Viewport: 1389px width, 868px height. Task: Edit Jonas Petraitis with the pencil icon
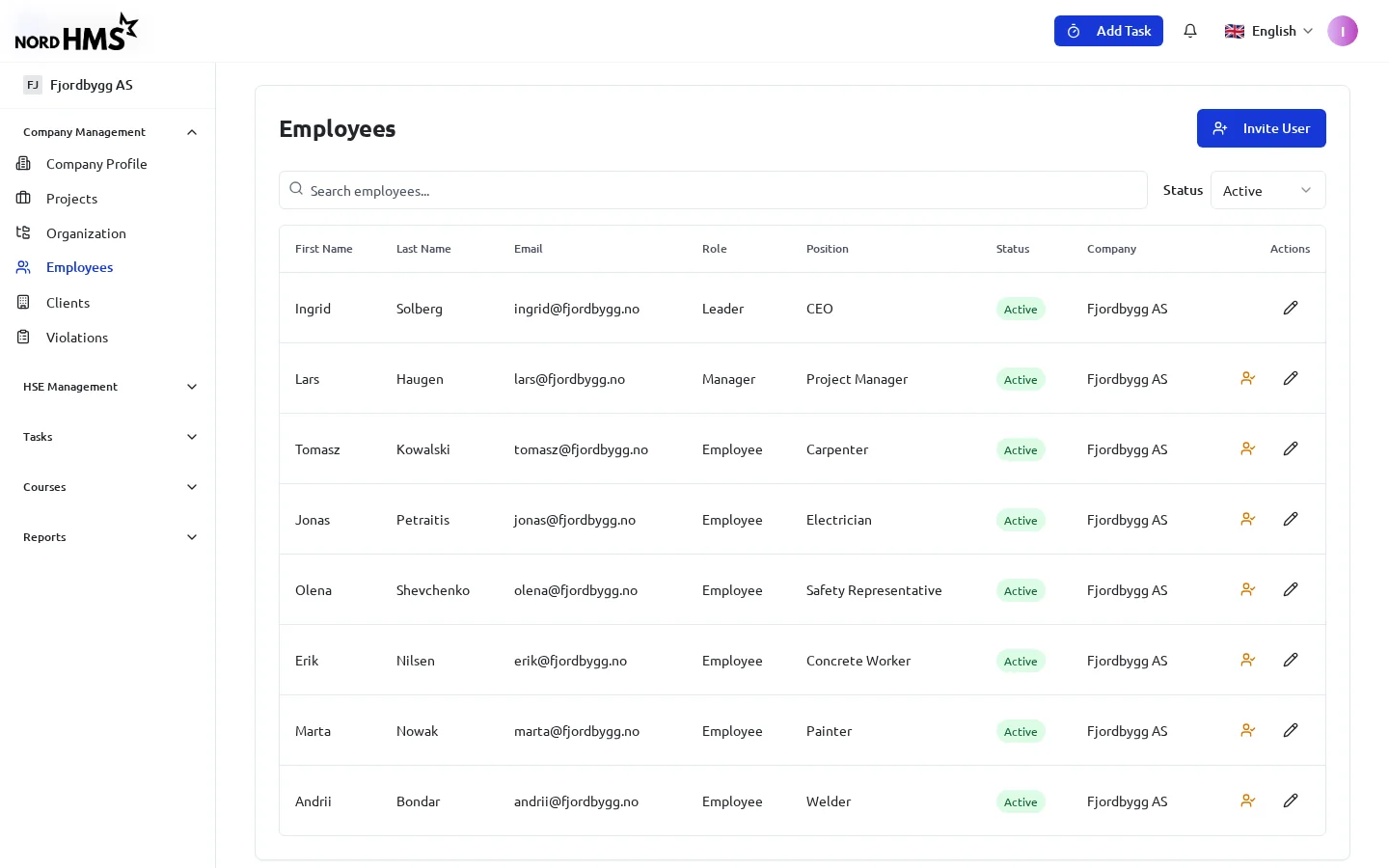click(x=1291, y=519)
